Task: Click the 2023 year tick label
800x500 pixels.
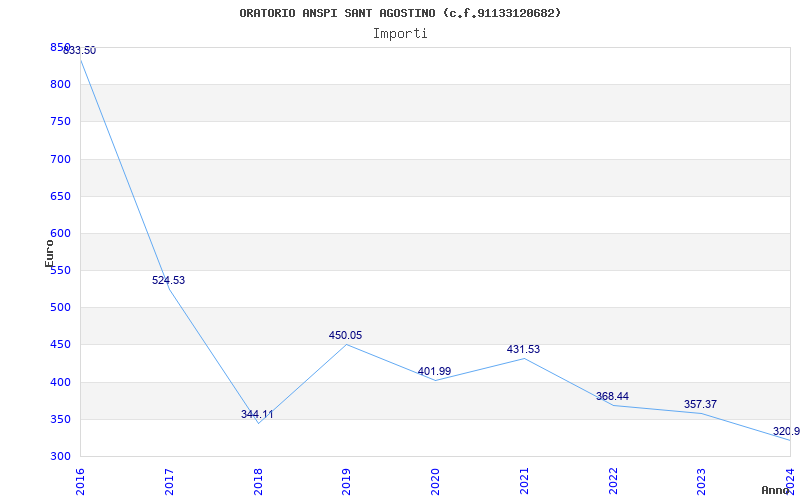Action: (702, 481)
